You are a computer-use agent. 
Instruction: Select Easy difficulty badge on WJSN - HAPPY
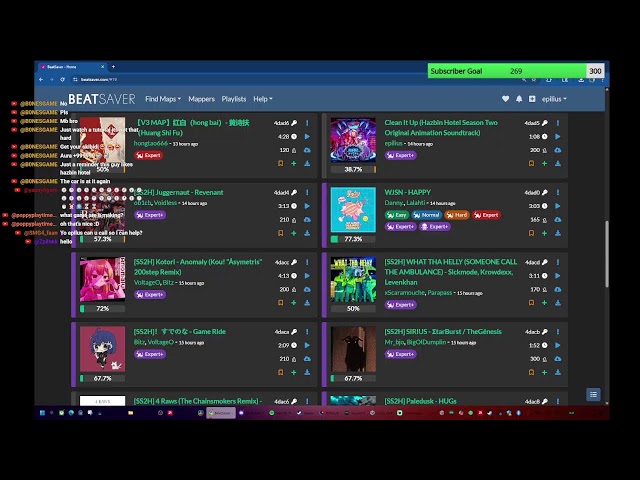[397, 215]
